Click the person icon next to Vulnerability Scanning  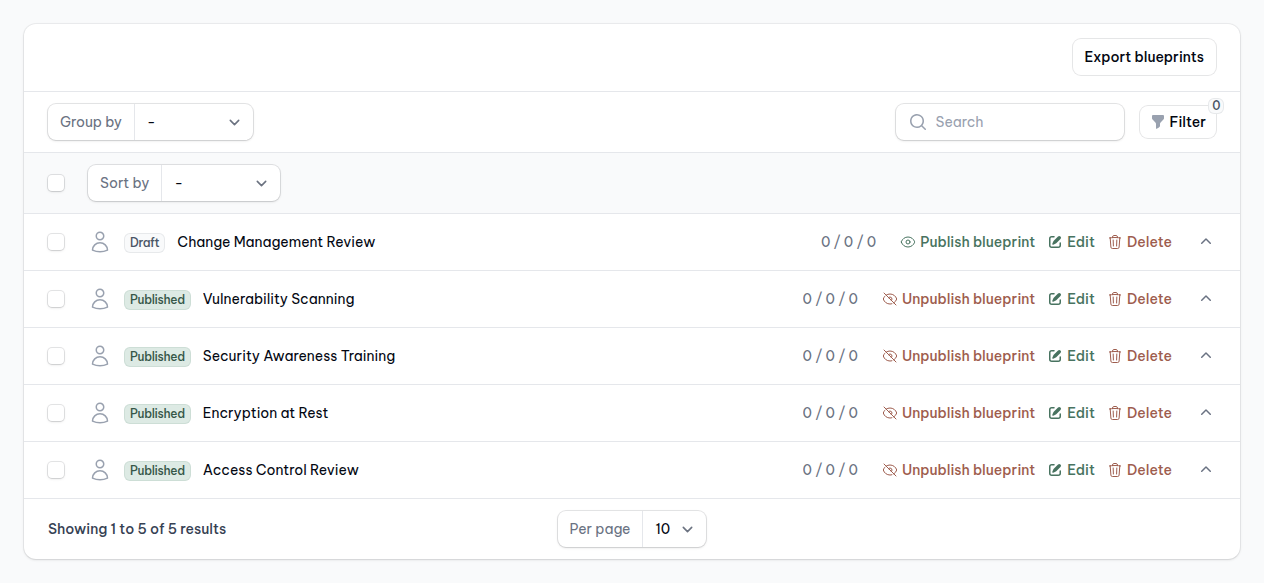pos(99,299)
